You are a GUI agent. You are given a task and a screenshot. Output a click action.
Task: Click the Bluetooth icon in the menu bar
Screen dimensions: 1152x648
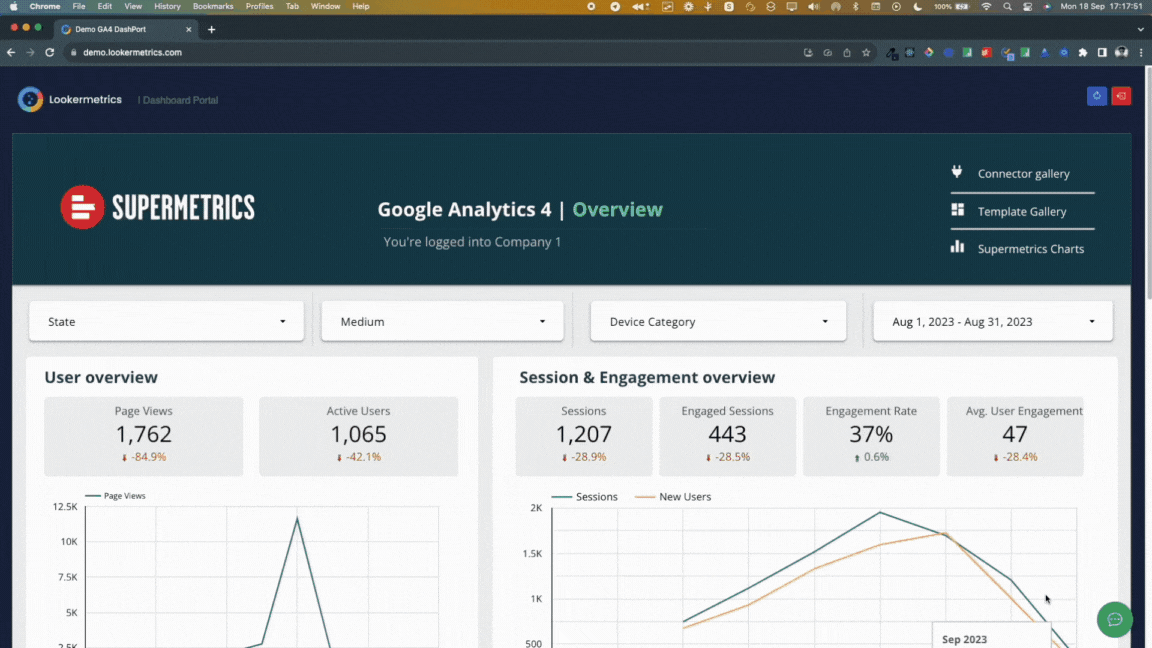[x=856, y=7]
